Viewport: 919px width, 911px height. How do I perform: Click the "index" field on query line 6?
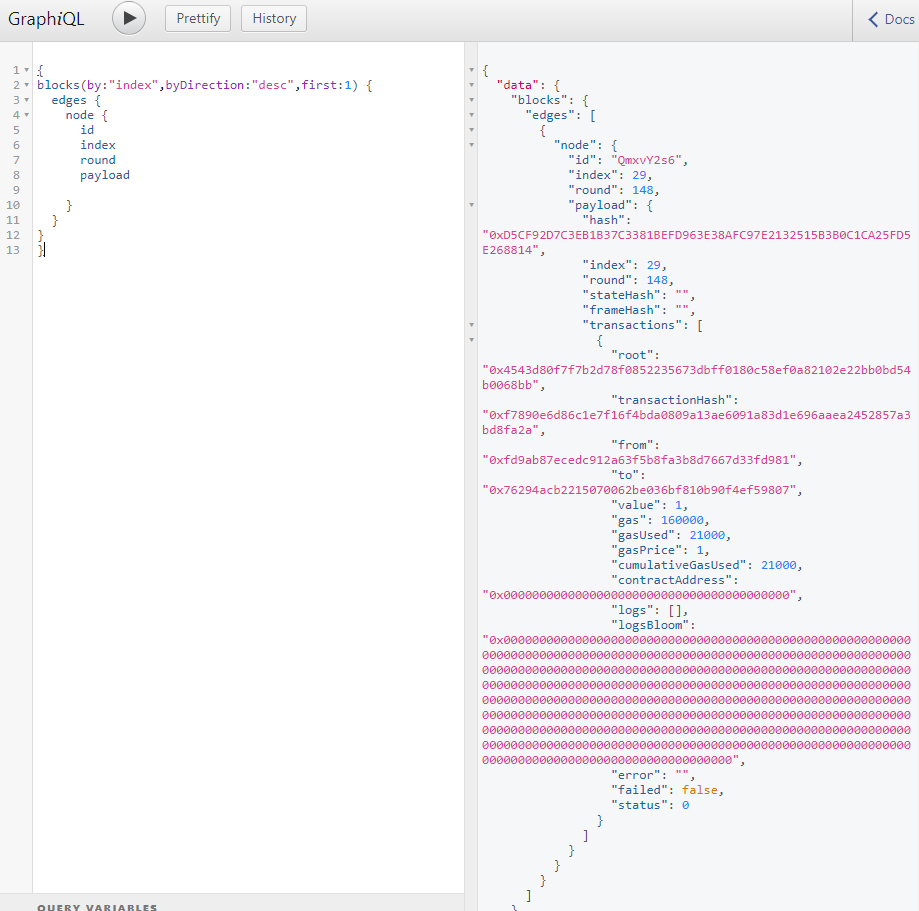click(98, 145)
